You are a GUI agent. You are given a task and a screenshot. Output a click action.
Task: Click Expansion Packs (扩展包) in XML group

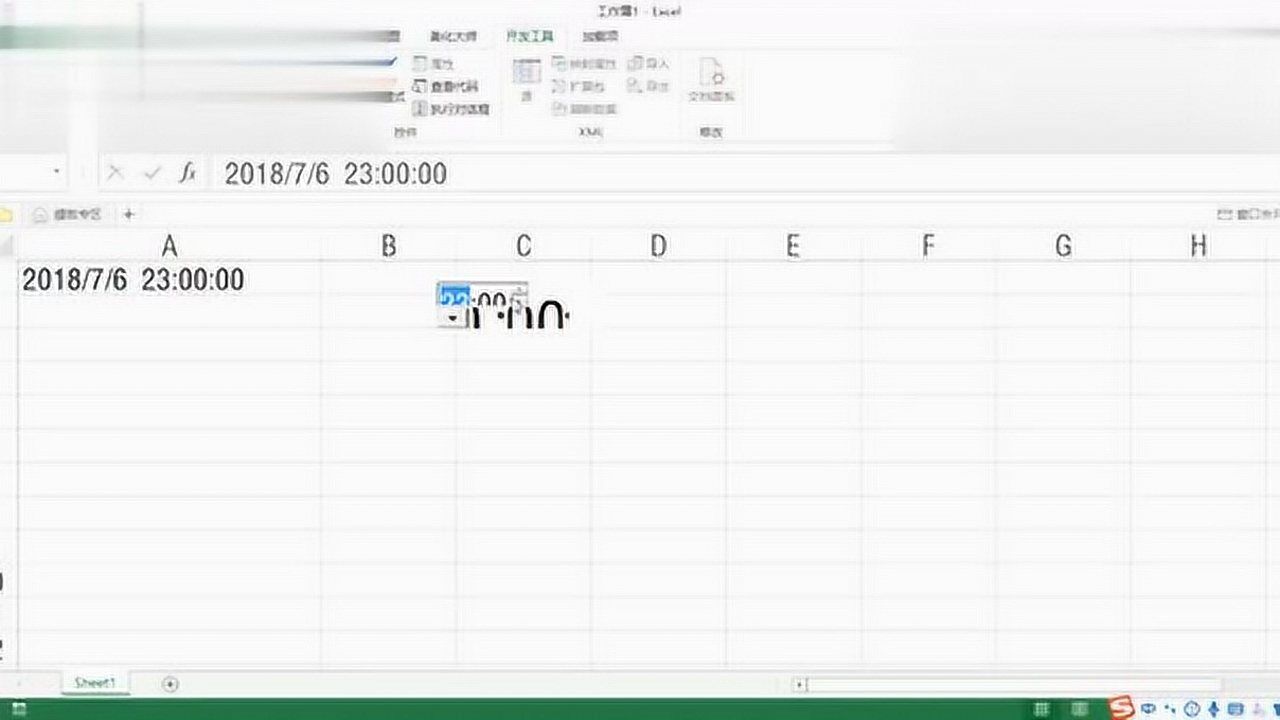pos(579,86)
